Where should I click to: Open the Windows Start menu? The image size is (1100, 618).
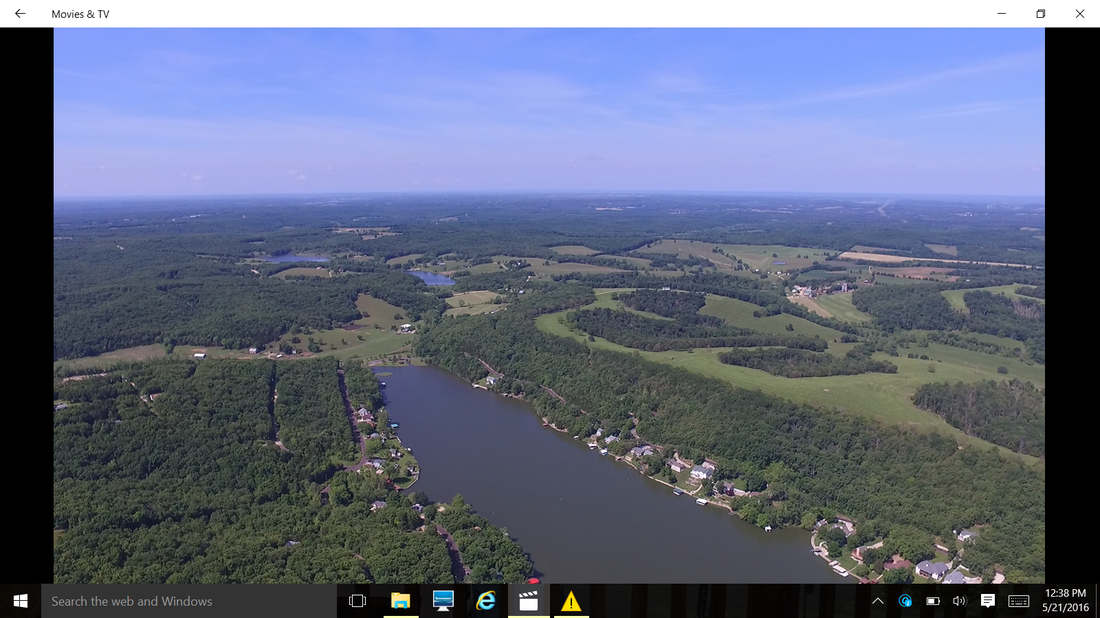[20, 601]
